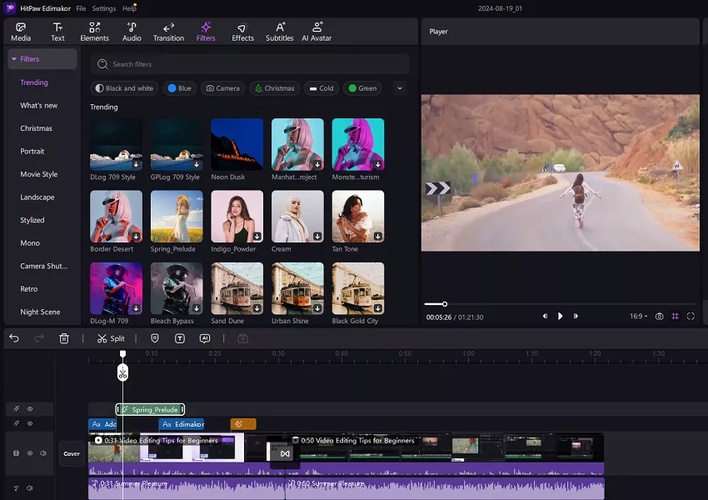Filter by the Blue color tag
Viewport: 708px width, 500px height.
click(179, 88)
